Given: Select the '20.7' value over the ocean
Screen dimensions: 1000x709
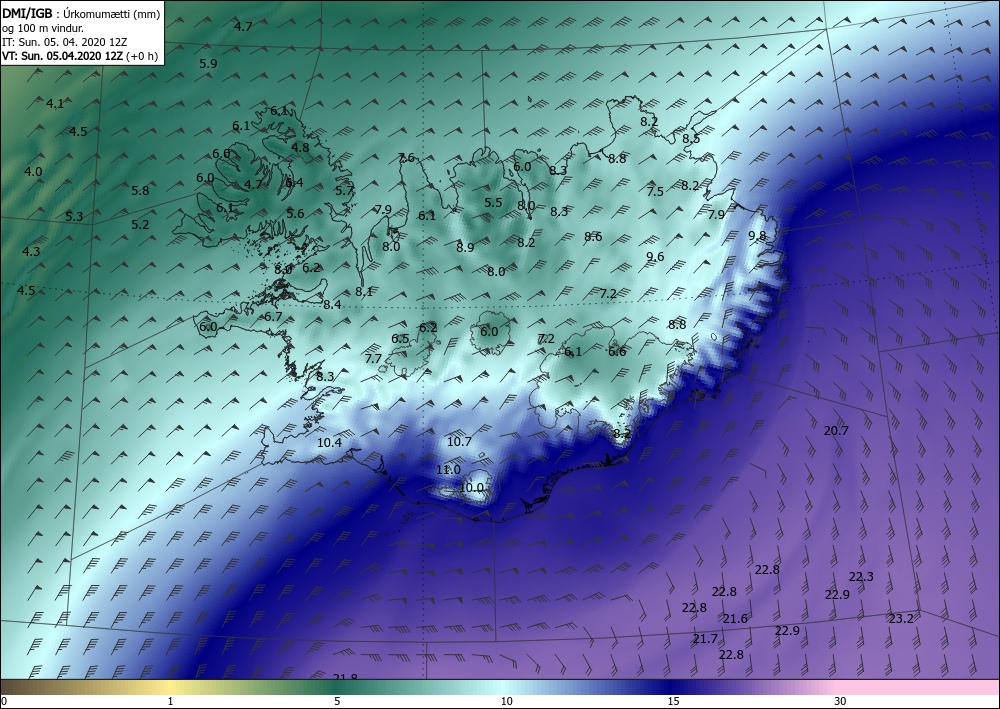Looking at the screenshot, I should click(x=836, y=431).
